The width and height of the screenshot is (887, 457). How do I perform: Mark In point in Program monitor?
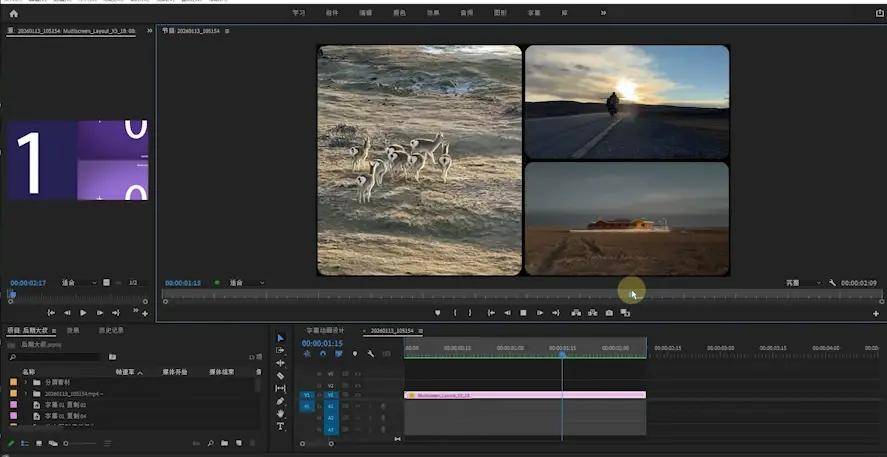click(x=455, y=313)
